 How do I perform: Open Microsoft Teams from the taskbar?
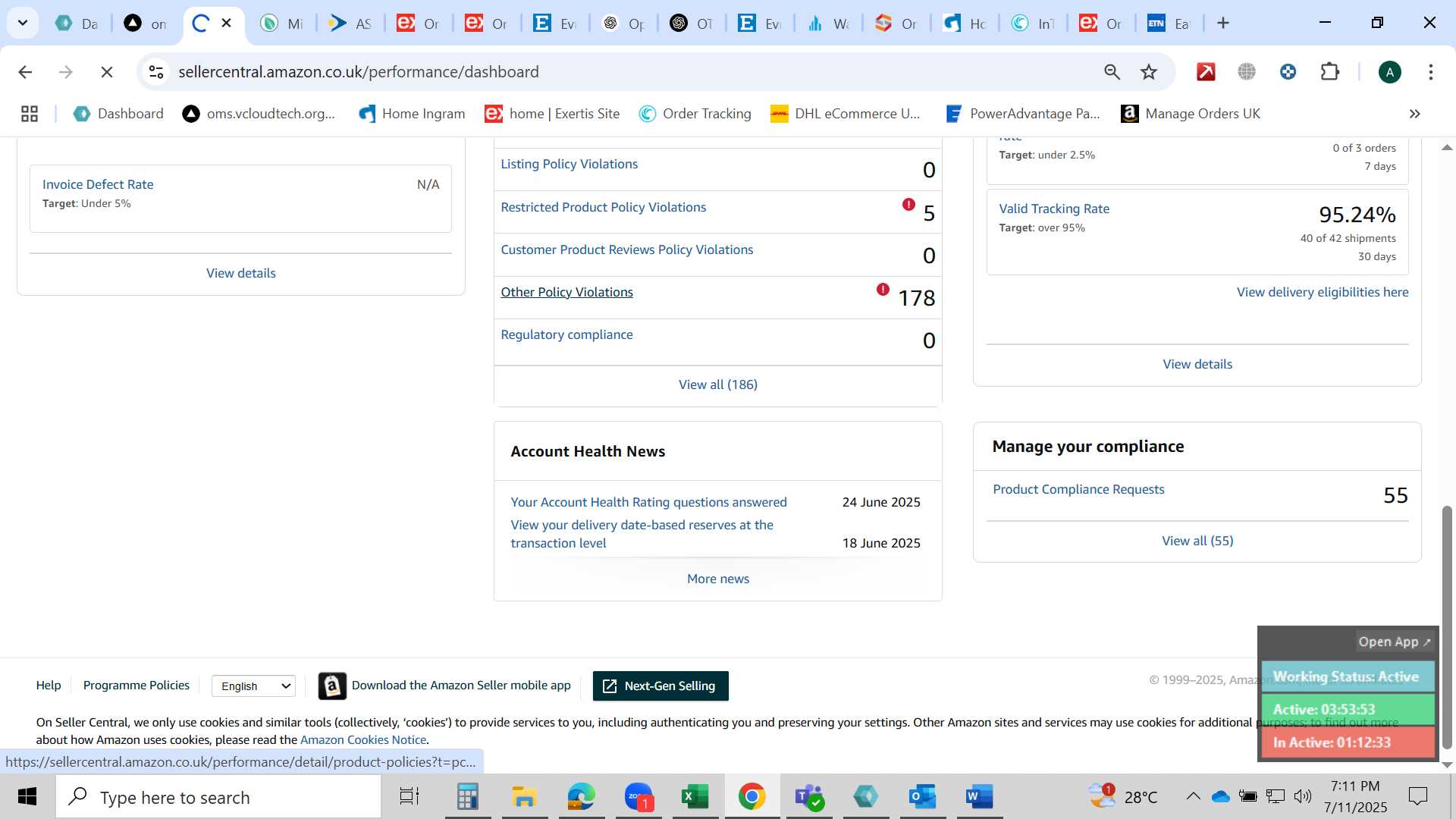coord(809,797)
